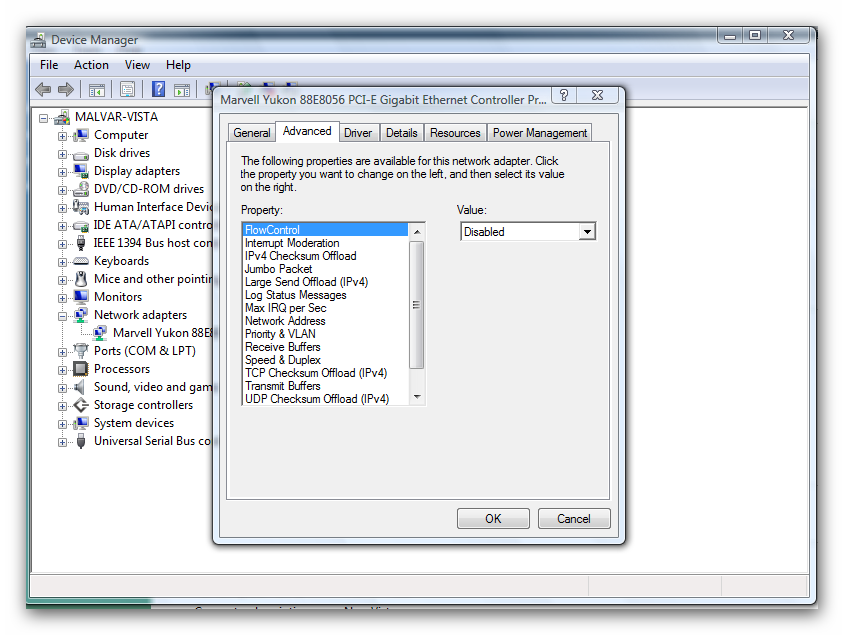This screenshot has height=635, width=844.
Task: Select the MALVAR-VISTA computer icon
Action: tap(63, 116)
